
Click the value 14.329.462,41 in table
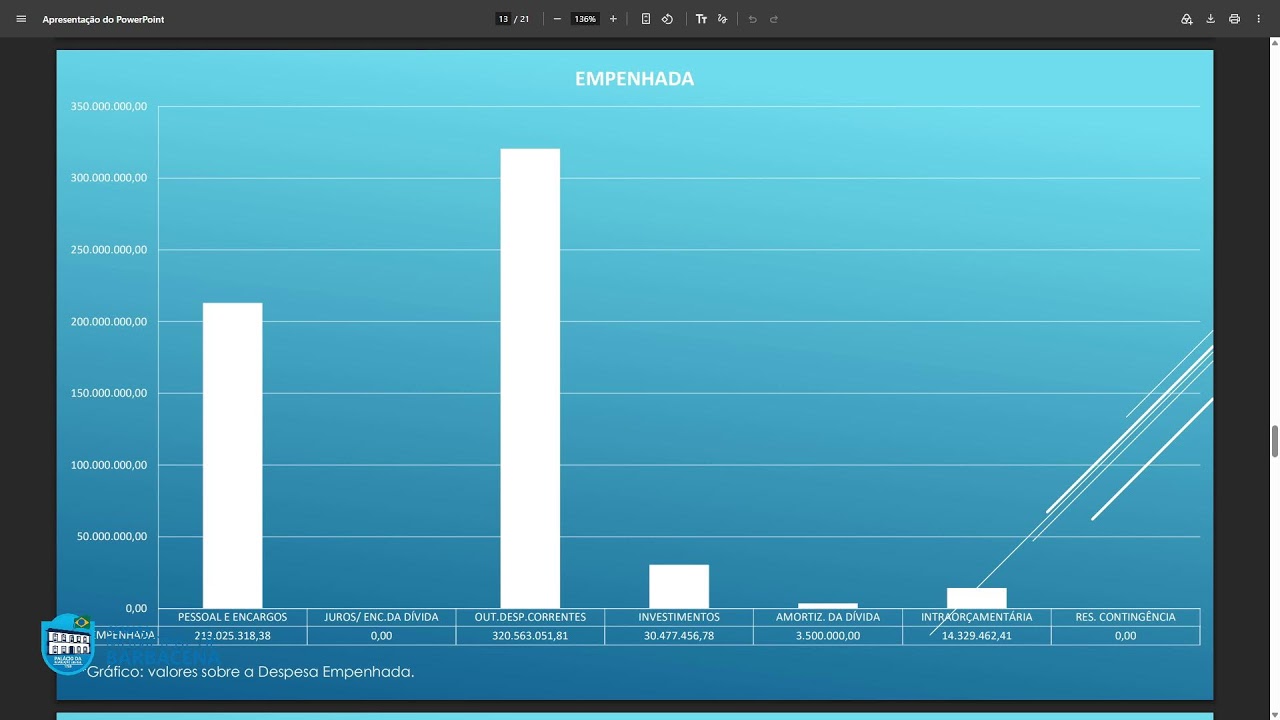(x=977, y=635)
